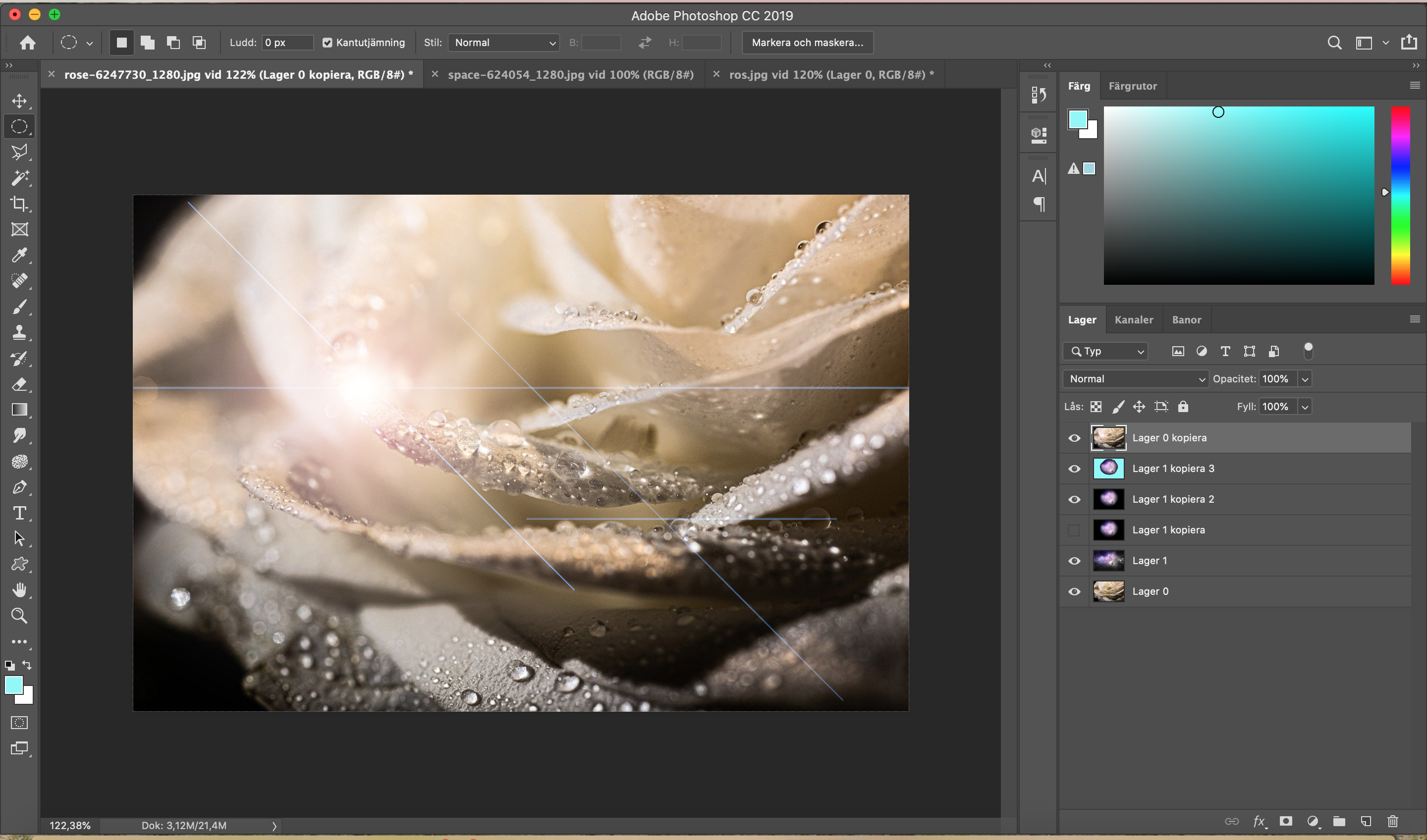1427x840 pixels.
Task: Expand the Opacitet slider dropdown arrow
Action: coord(1305,379)
